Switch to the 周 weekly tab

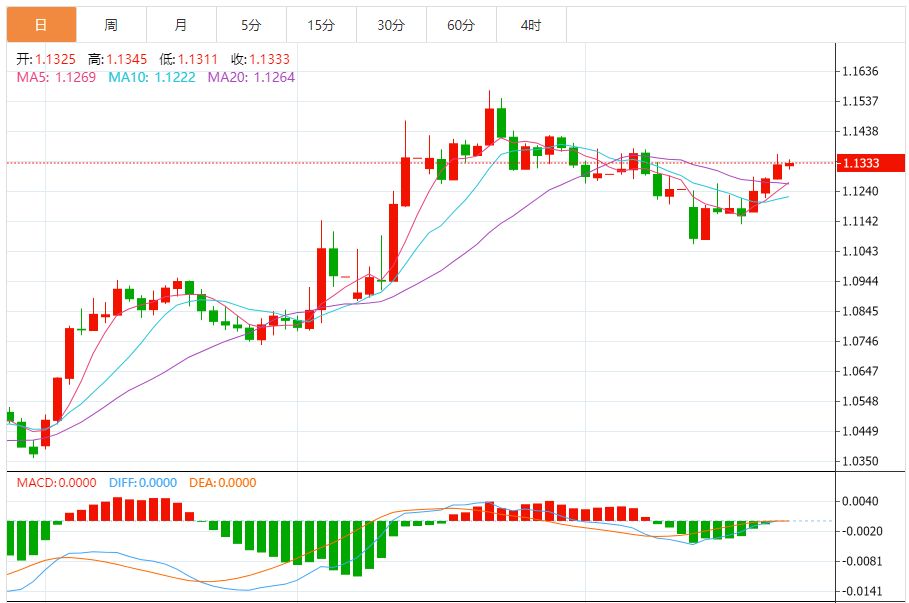(x=111, y=25)
